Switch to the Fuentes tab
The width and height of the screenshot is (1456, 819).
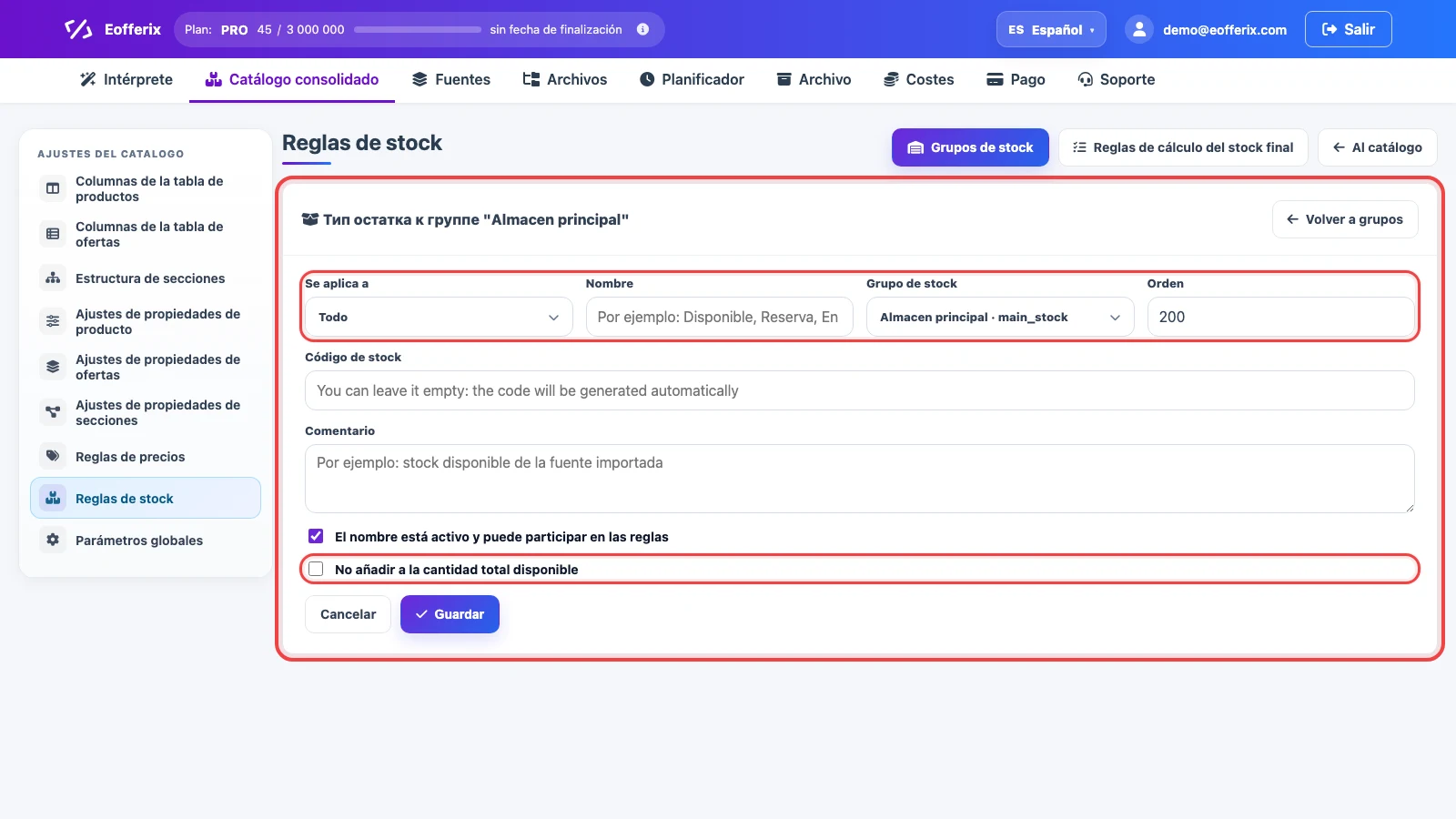coord(451,79)
